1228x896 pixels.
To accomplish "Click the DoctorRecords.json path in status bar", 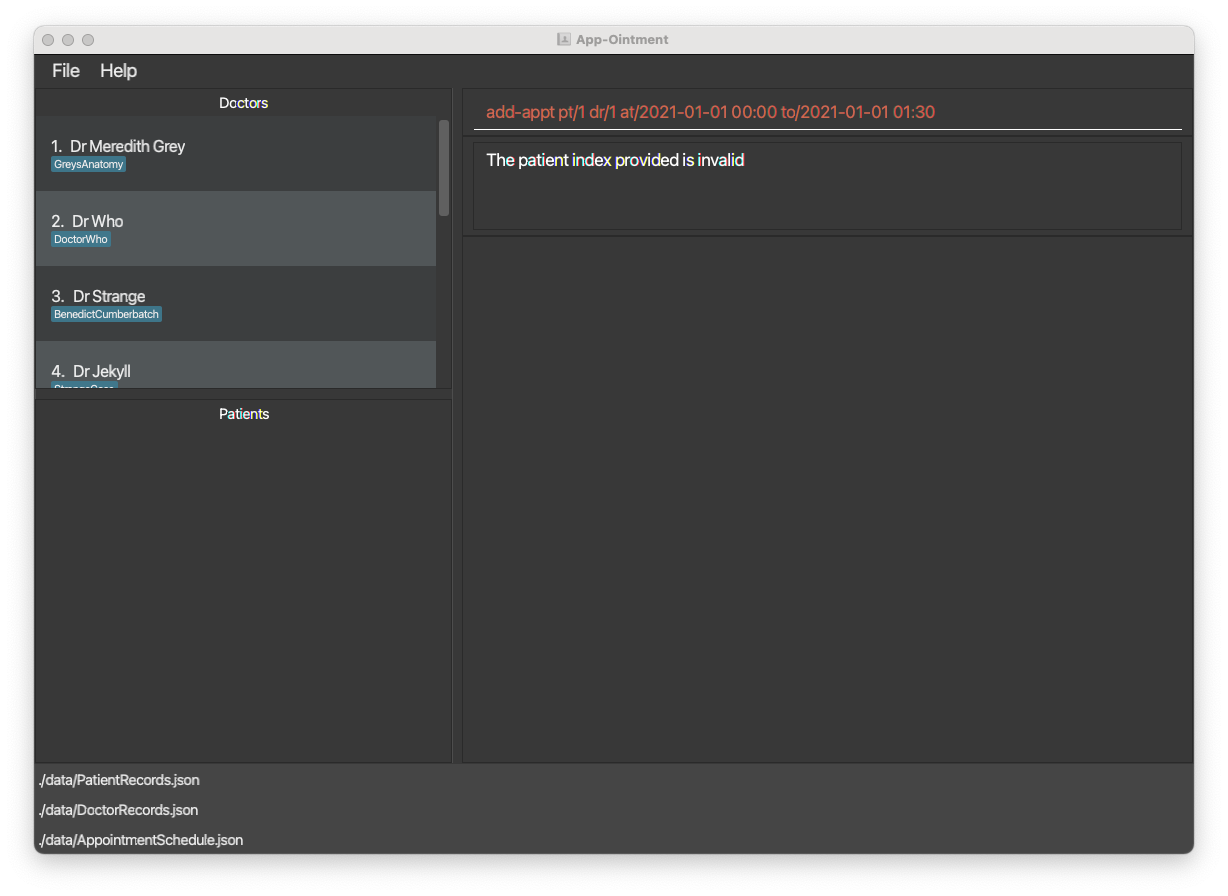I will click(118, 810).
